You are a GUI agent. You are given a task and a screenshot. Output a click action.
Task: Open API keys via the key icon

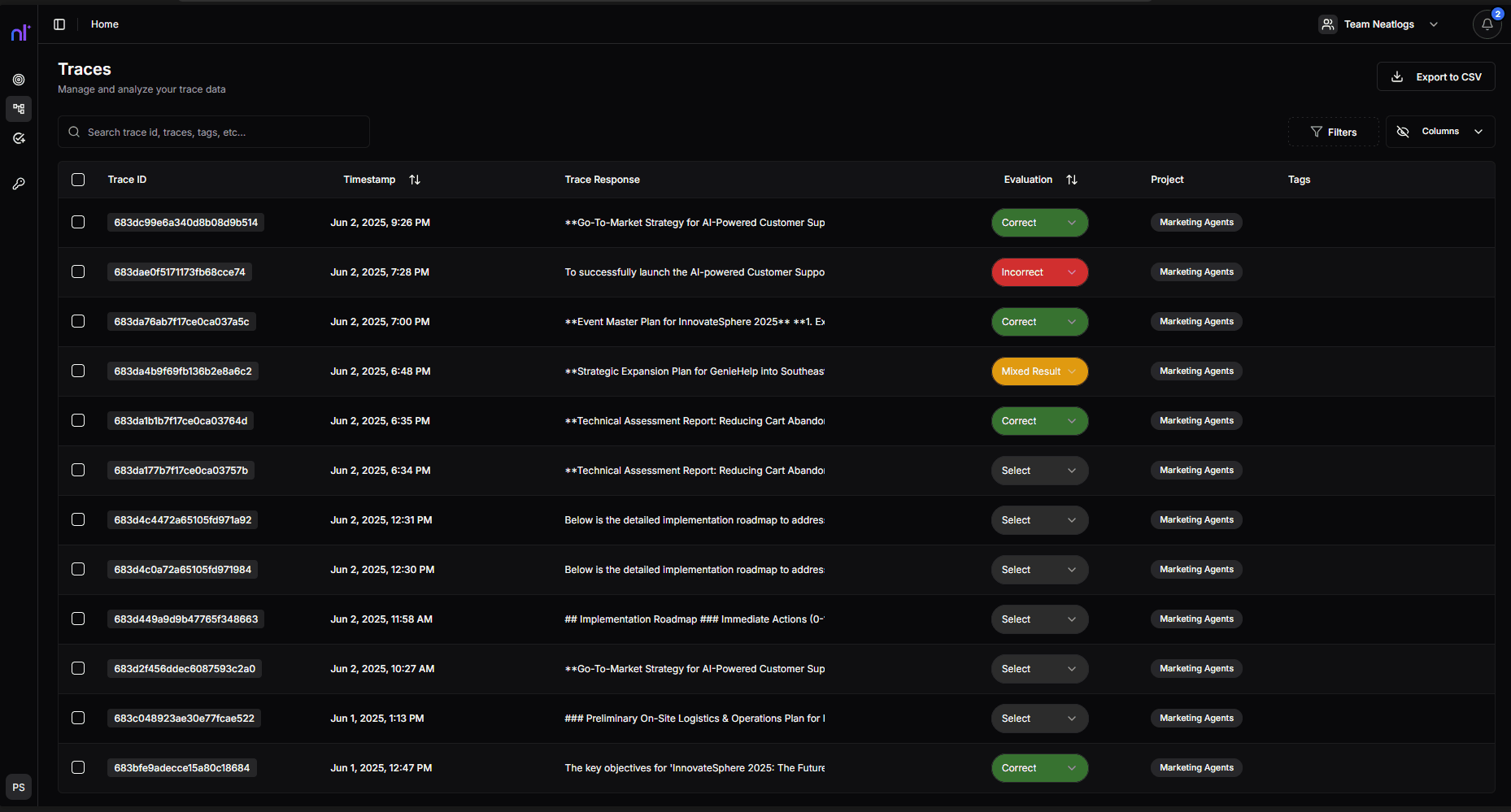(x=19, y=183)
